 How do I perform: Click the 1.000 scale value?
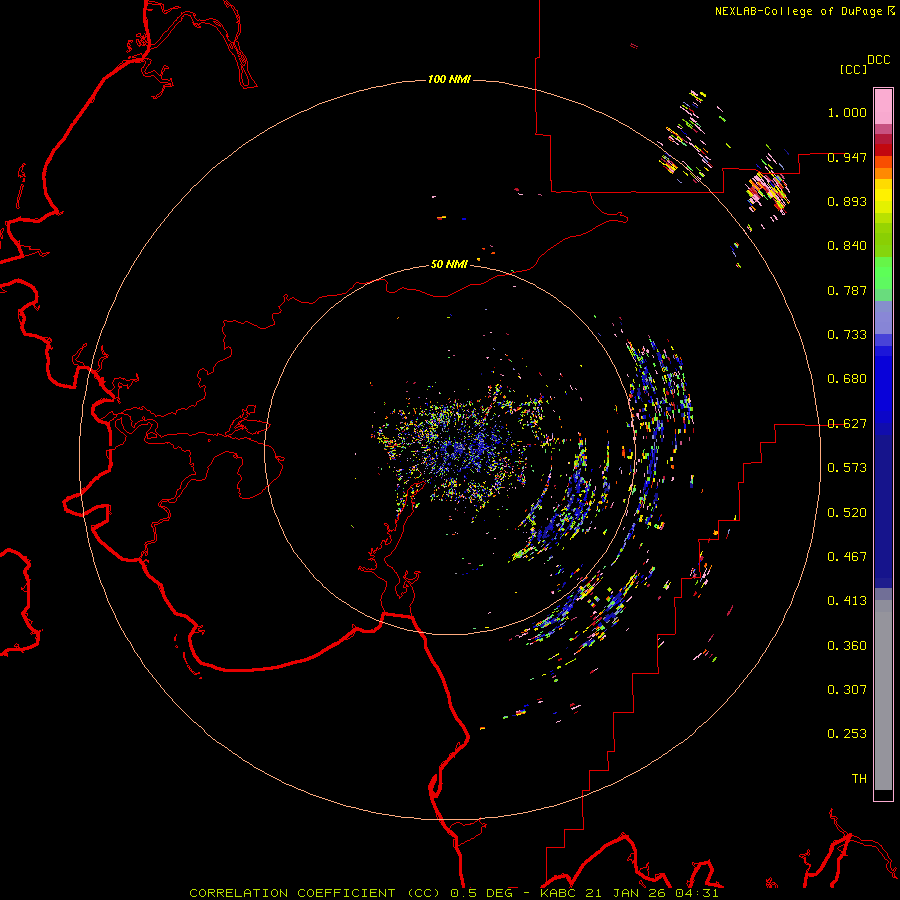[847, 112]
